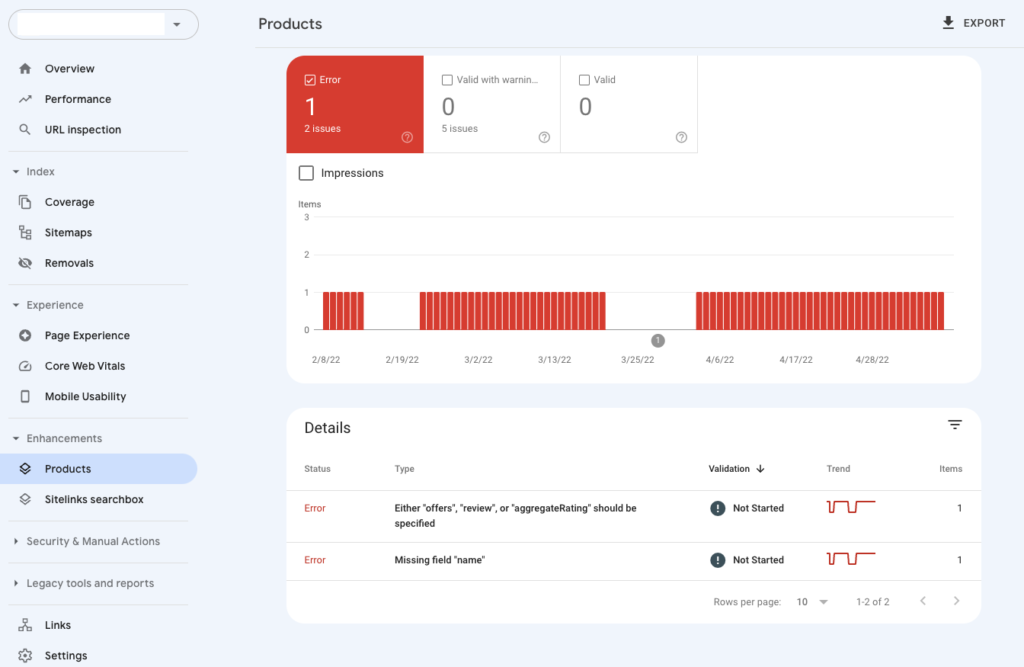Click the 2/8/22 date label on chart
The width and height of the screenshot is (1024, 667).
click(326, 360)
